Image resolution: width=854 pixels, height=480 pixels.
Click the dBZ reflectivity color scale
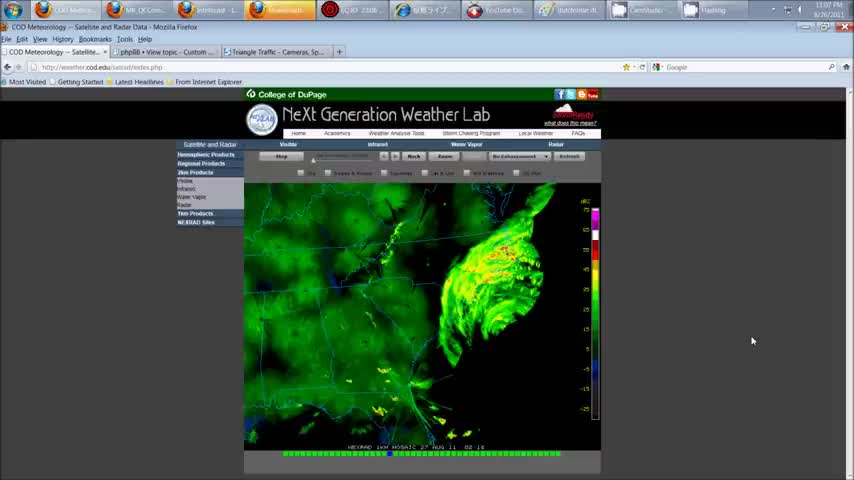point(595,313)
